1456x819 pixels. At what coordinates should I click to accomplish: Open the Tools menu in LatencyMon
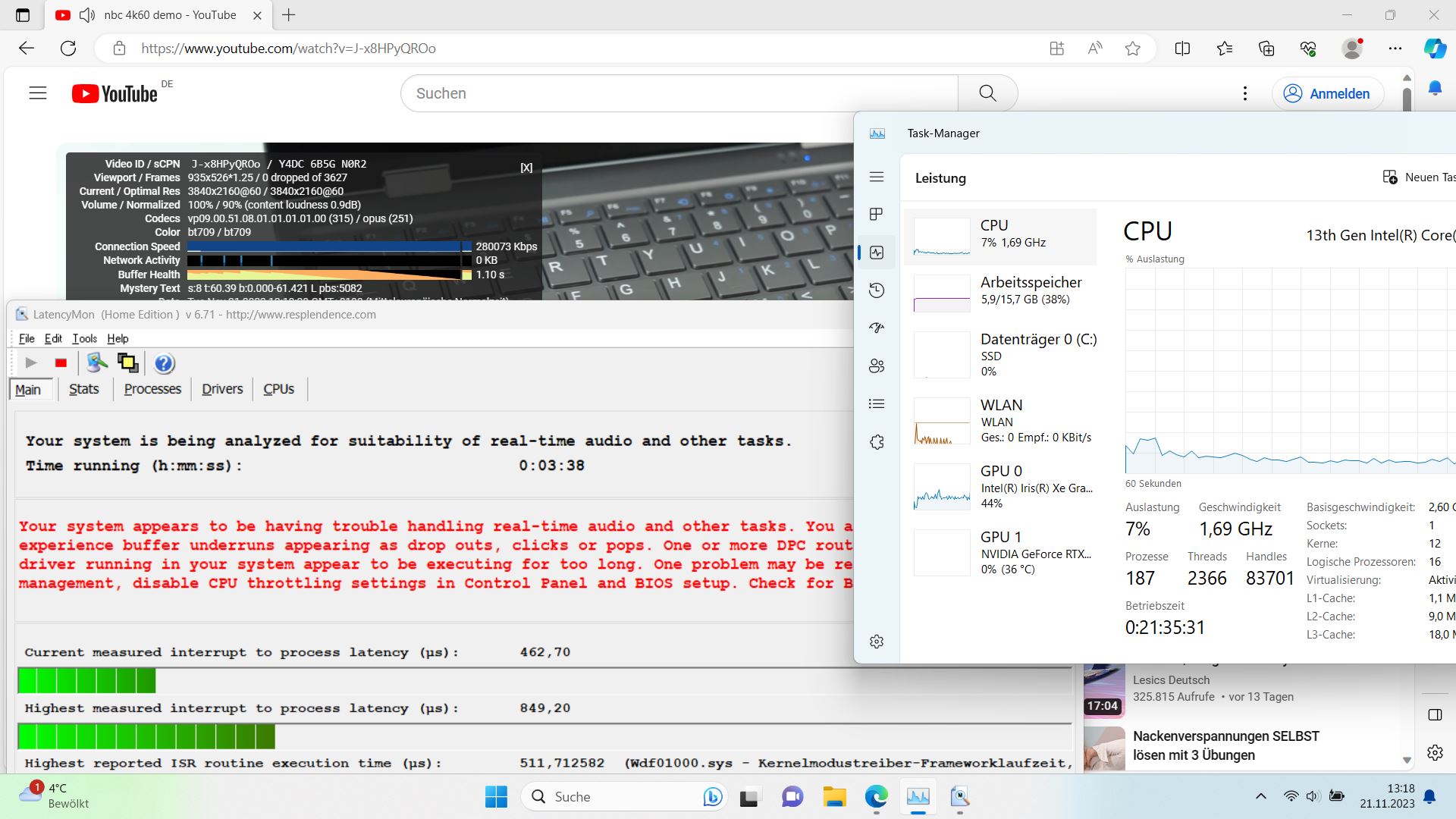point(84,338)
